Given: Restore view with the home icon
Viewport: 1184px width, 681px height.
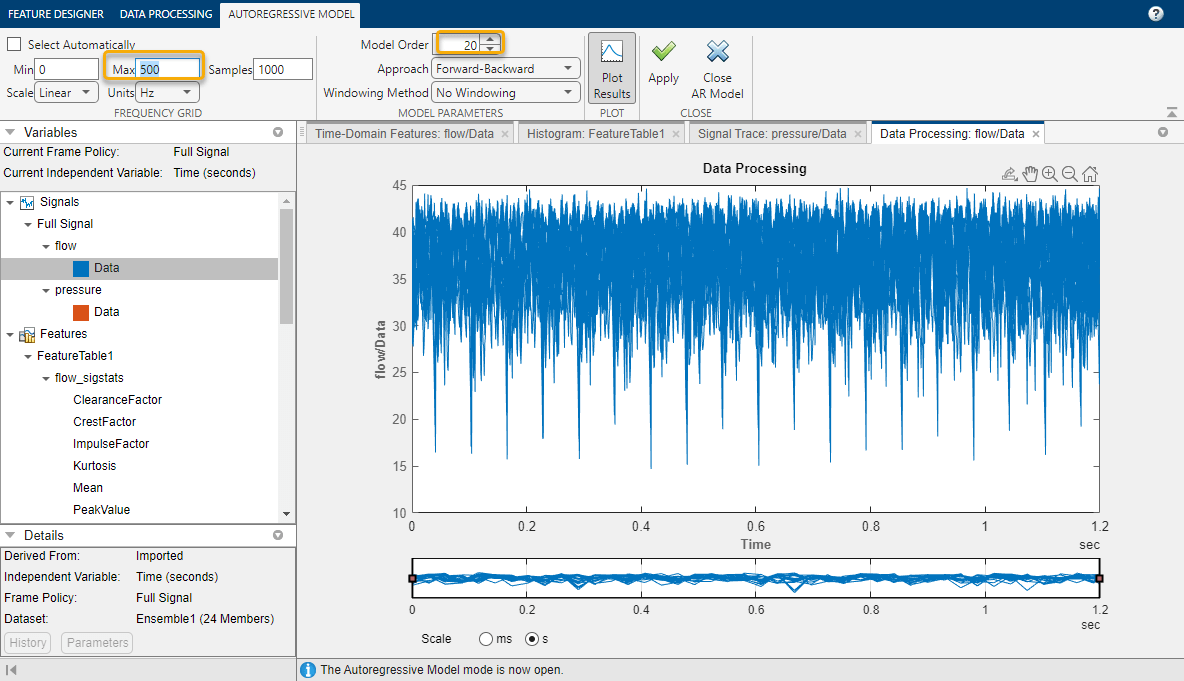Looking at the screenshot, I should click(x=1090, y=174).
